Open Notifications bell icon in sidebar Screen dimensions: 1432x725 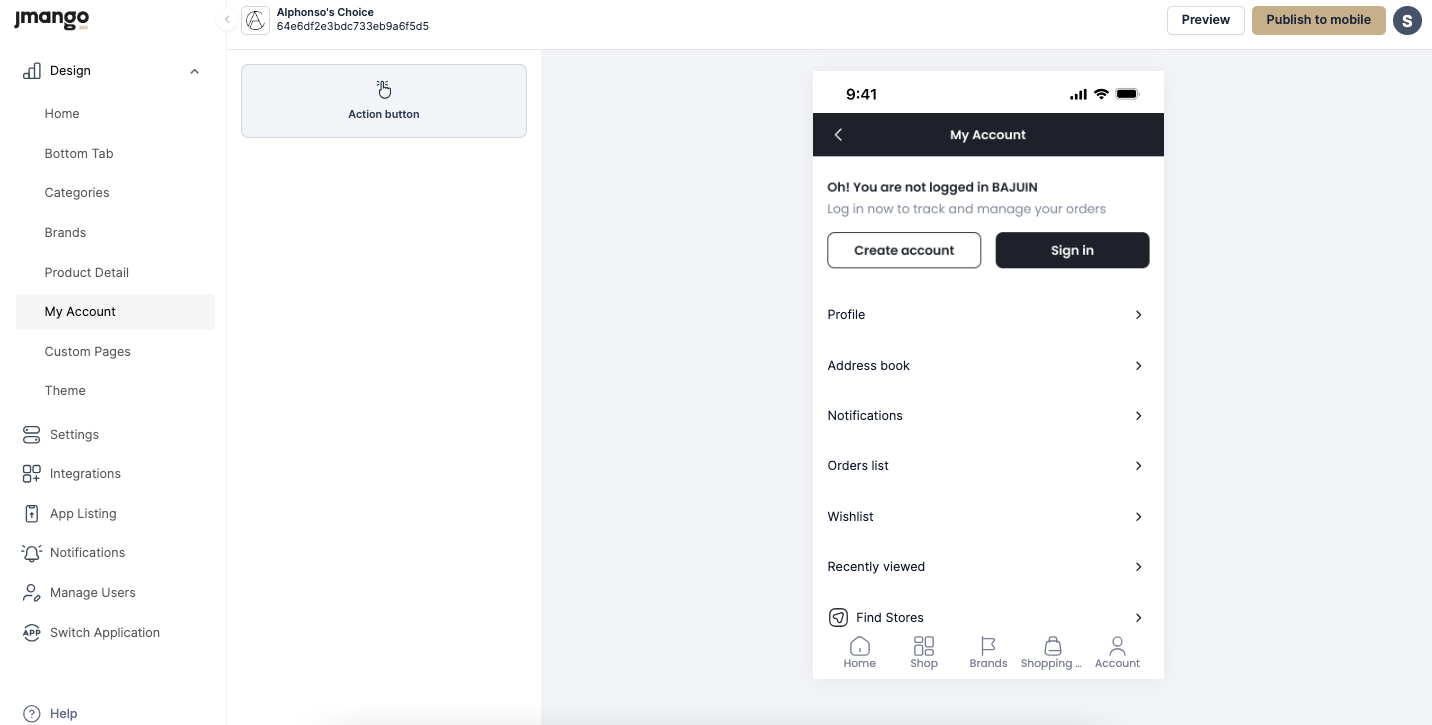click(31, 553)
